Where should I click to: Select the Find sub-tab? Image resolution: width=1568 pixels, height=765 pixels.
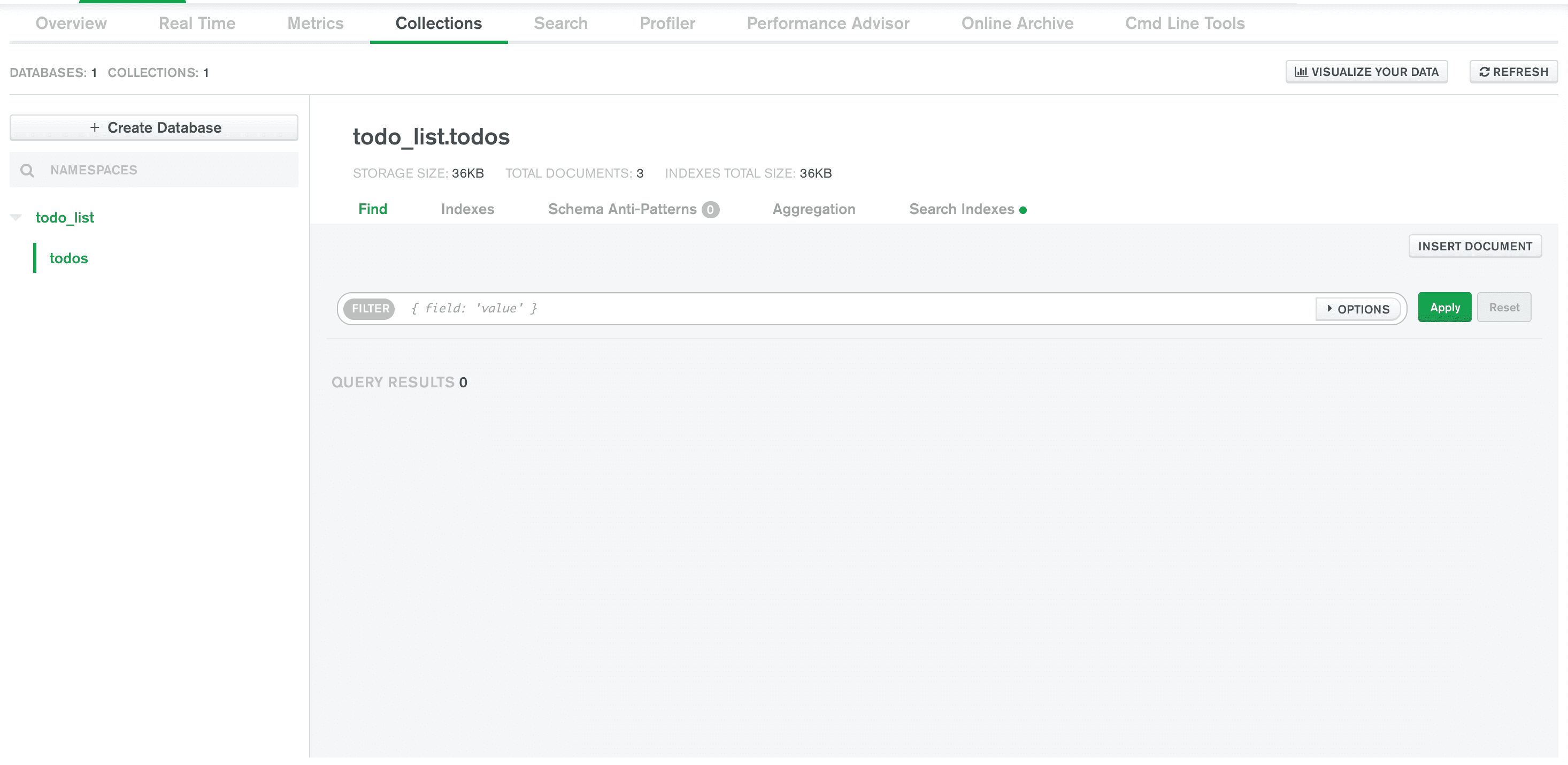click(373, 209)
